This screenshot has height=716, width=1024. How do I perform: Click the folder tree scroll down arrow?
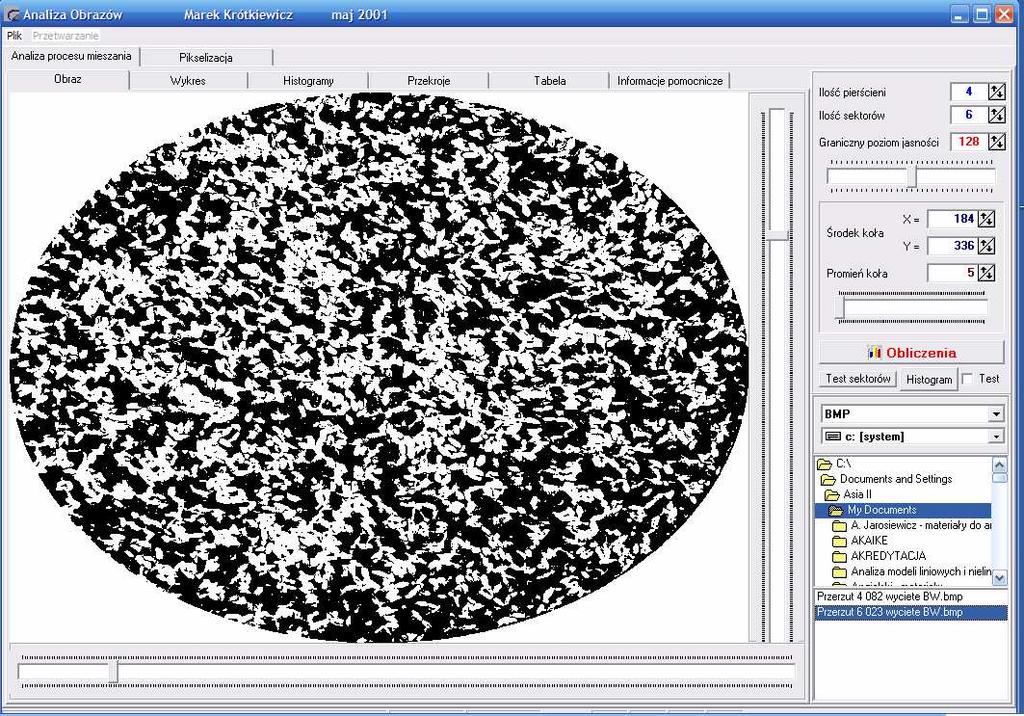999,577
